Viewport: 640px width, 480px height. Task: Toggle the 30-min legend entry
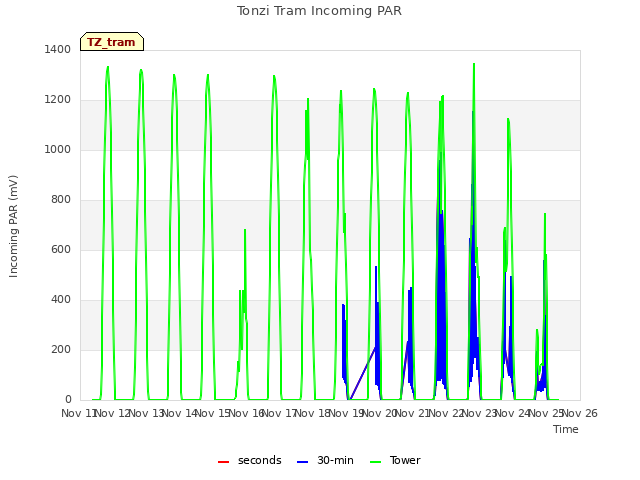point(325,460)
